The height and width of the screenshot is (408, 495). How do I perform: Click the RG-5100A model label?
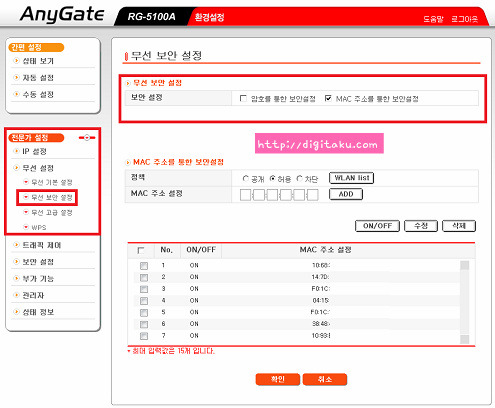pyautogui.click(x=151, y=17)
